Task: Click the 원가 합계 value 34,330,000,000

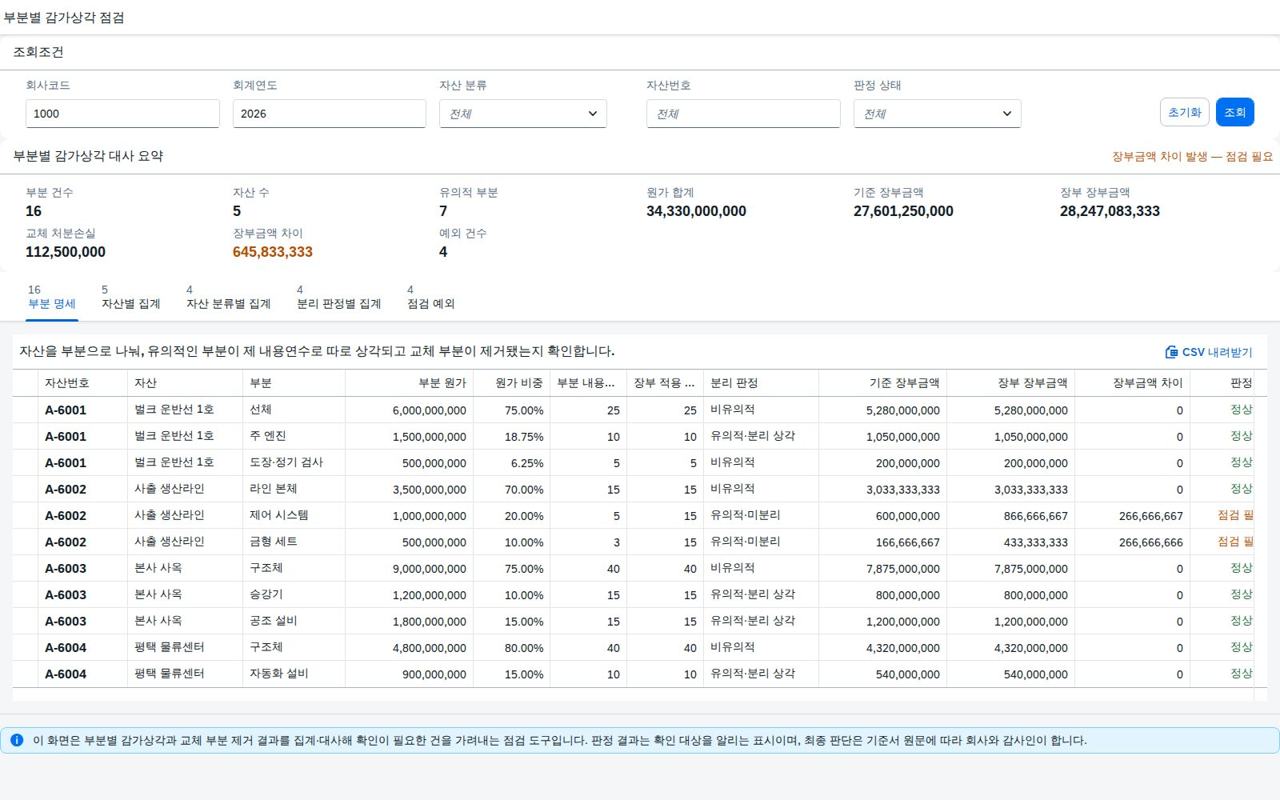Action: (x=696, y=211)
